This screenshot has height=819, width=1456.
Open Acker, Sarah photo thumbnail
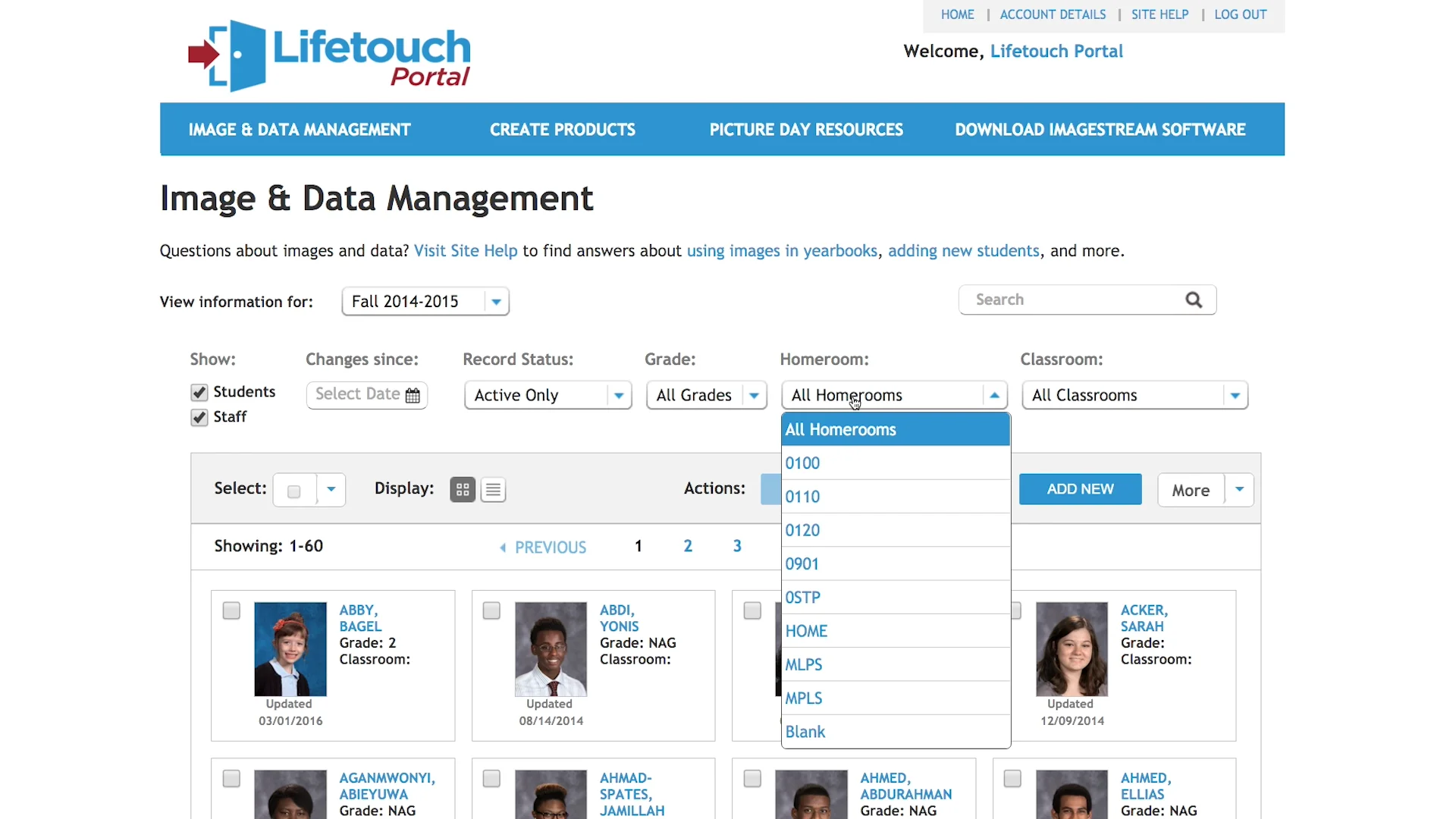1072,649
